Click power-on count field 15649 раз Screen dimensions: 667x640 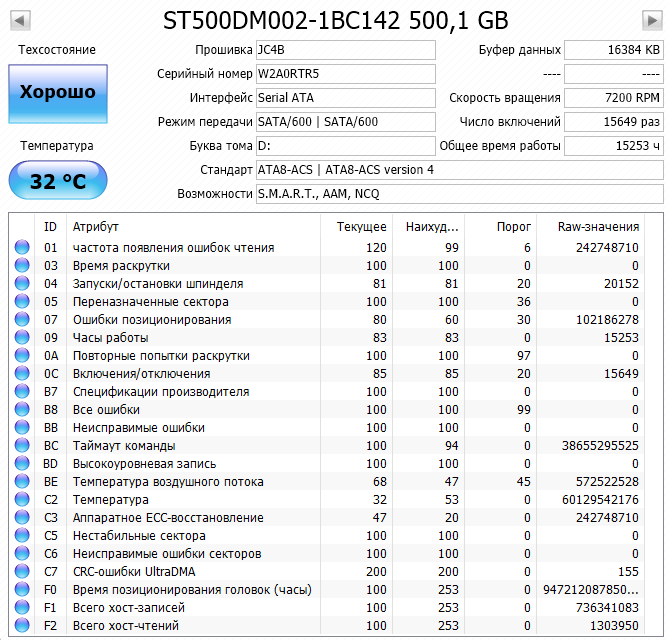pyautogui.click(x=613, y=122)
